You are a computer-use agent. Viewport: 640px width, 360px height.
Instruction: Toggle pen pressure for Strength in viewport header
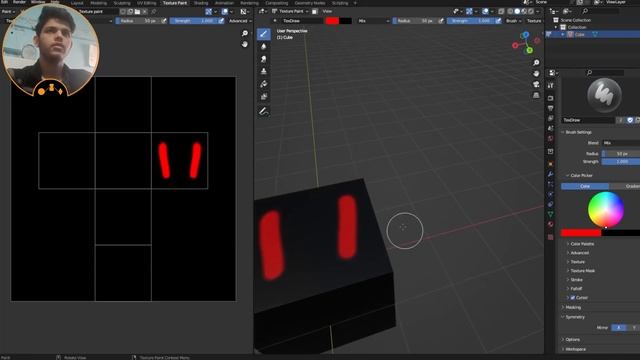(498, 21)
